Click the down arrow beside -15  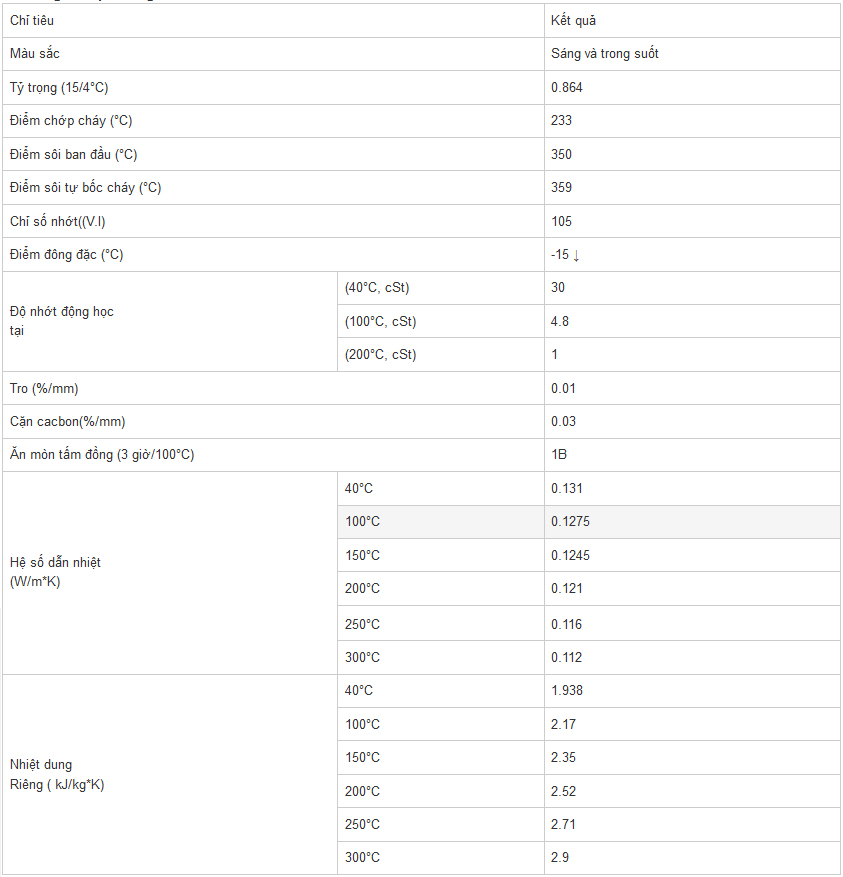pos(577,255)
